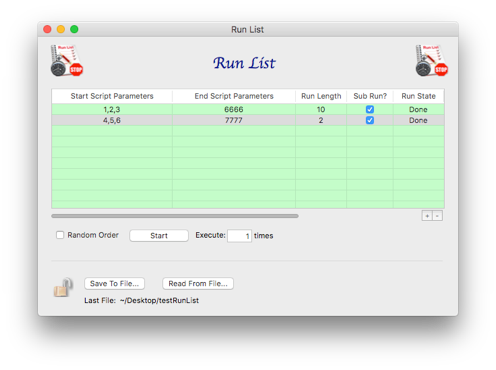Focus the Execute times input field

239,236
